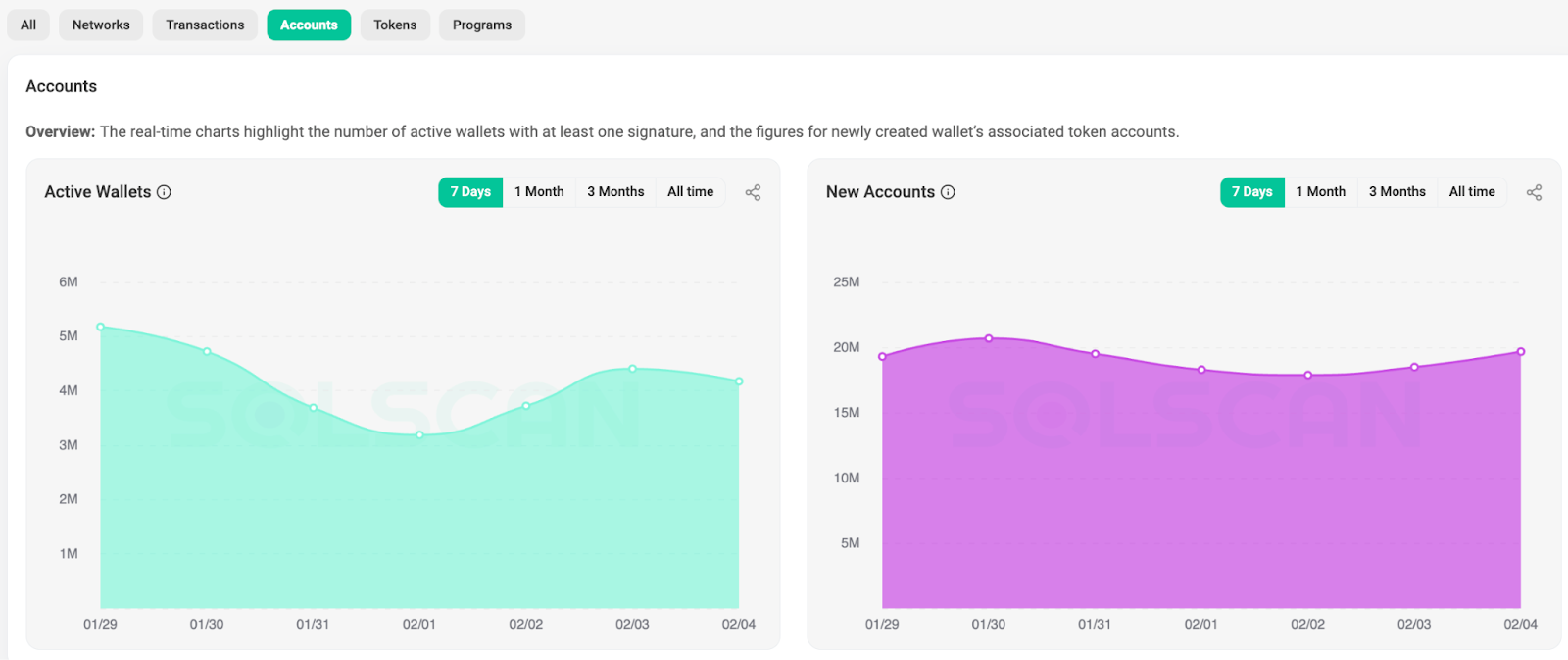
Task: Select the Tokens tab
Action: click(395, 25)
